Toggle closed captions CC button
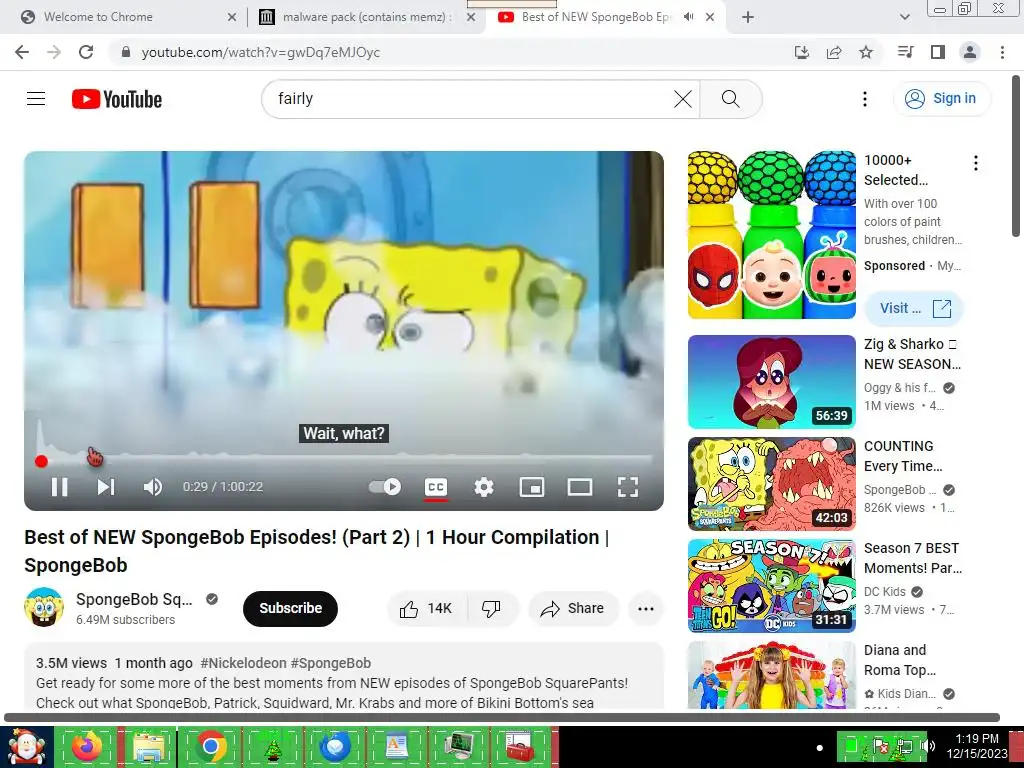1024x768 pixels. (x=436, y=487)
